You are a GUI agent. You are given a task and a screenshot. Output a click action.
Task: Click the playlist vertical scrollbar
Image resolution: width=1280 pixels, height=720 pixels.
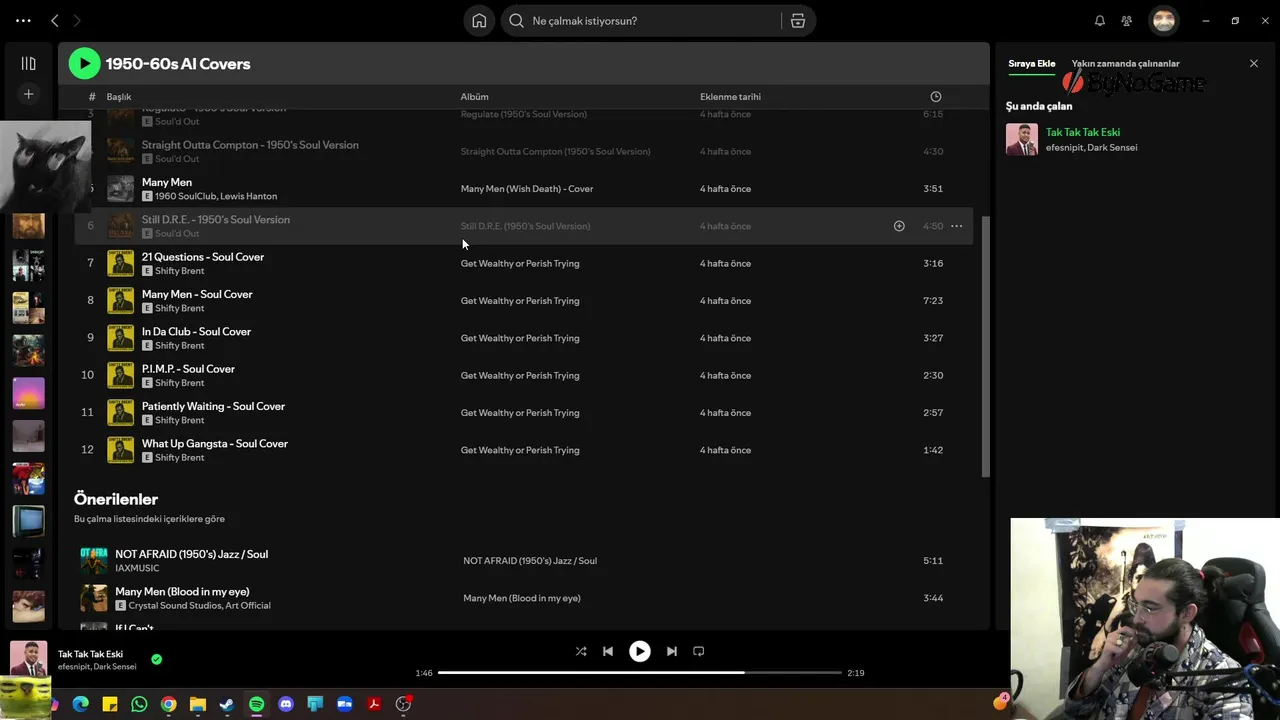pos(986,345)
